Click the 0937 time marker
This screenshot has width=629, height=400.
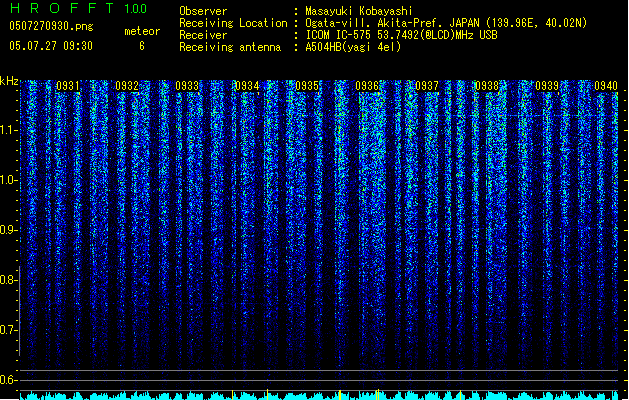(x=427, y=86)
